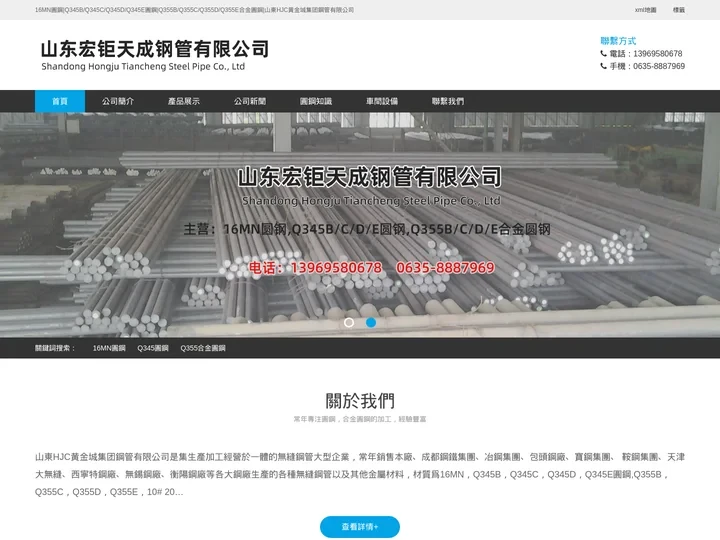Go to 產品展示 page
Image resolution: width=720 pixels, height=540 pixels.
(184, 101)
